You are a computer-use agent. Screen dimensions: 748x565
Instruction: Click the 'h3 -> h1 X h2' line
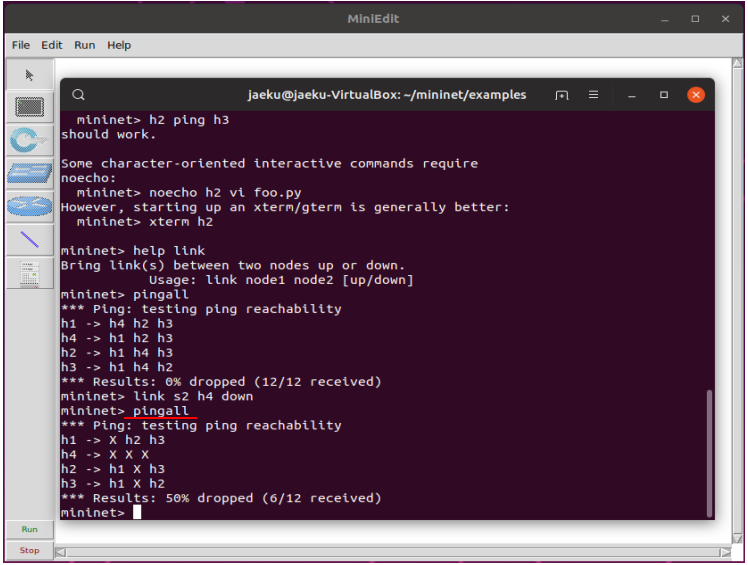click(x=113, y=484)
